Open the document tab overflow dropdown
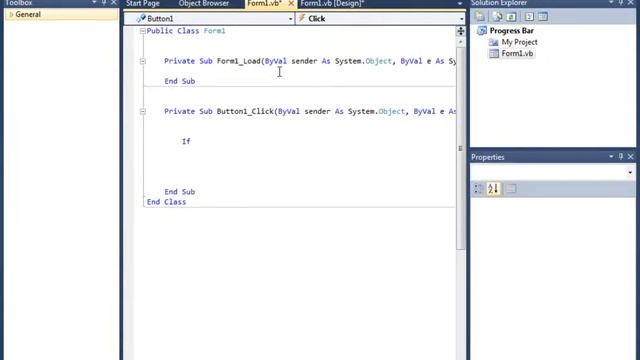The width and height of the screenshot is (640, 360). point(460,4)
